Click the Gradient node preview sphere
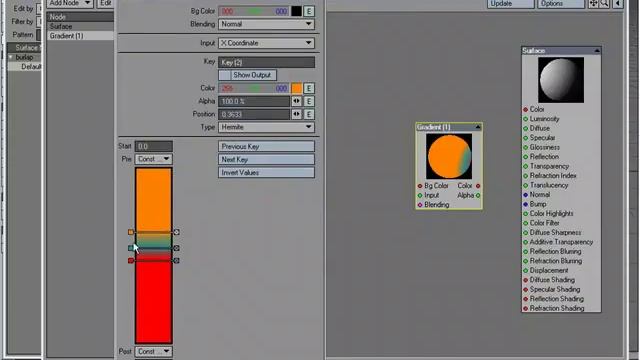Viewport: 640px width, 360px height. point(449,156)
